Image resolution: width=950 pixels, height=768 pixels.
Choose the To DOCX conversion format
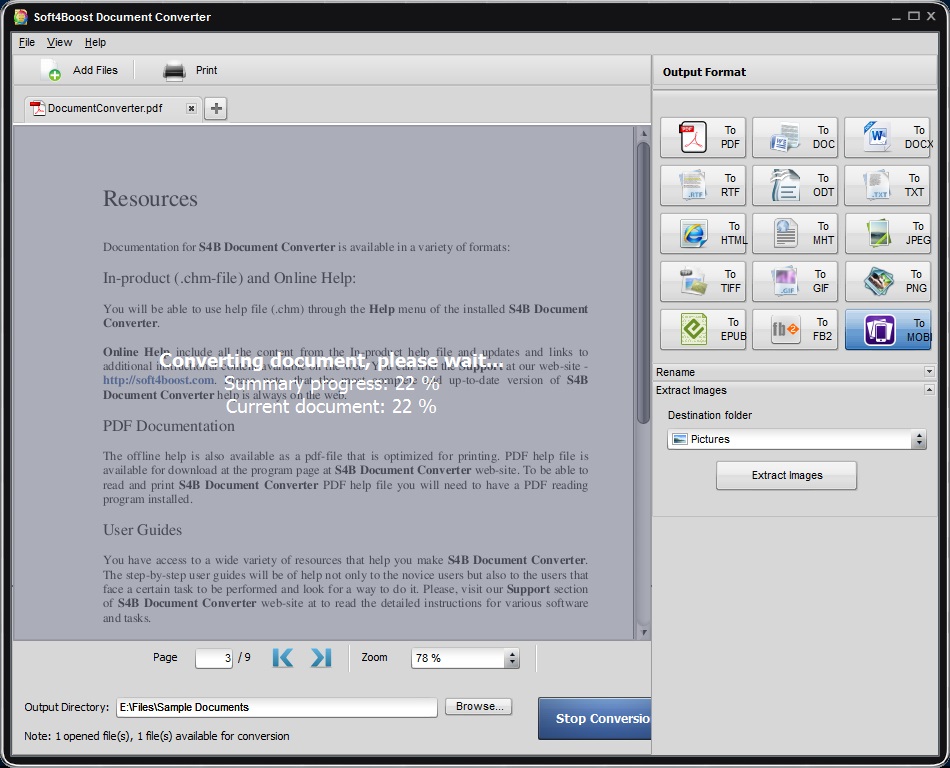click(x=888, y=137)
